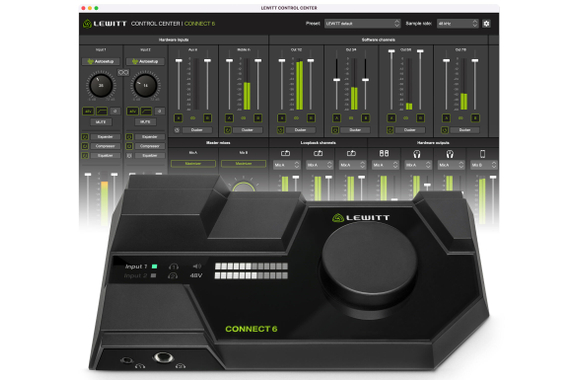The height and width of the screenshot is (380, 576).
Task: Toggle 48V phantom power on Input 2
Action: click(x=133, y=111)
